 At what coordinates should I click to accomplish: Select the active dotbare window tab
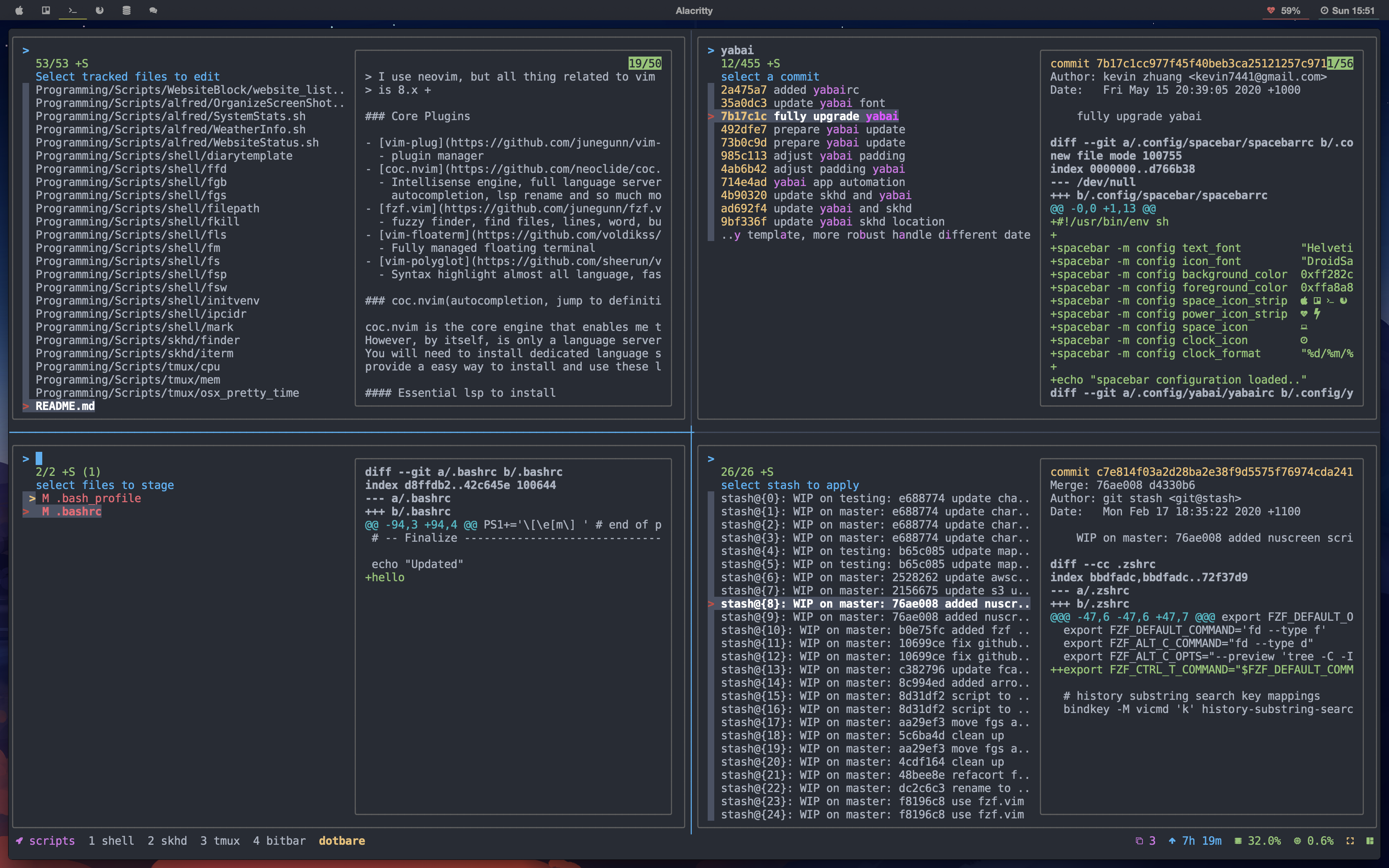pos(342,840)
